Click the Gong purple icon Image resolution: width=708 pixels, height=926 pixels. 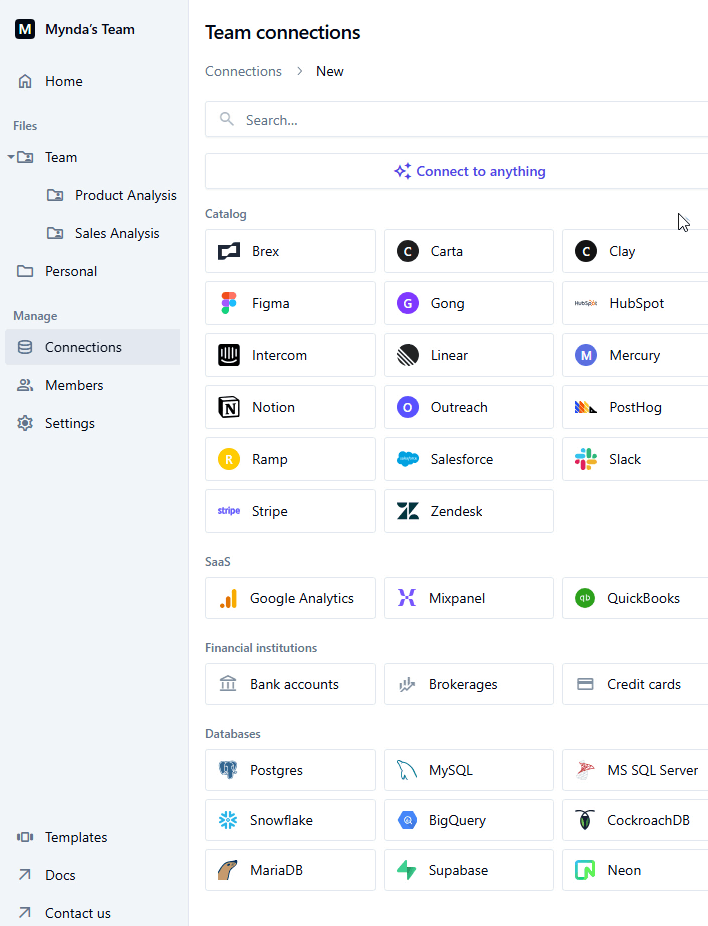point(407,304)
